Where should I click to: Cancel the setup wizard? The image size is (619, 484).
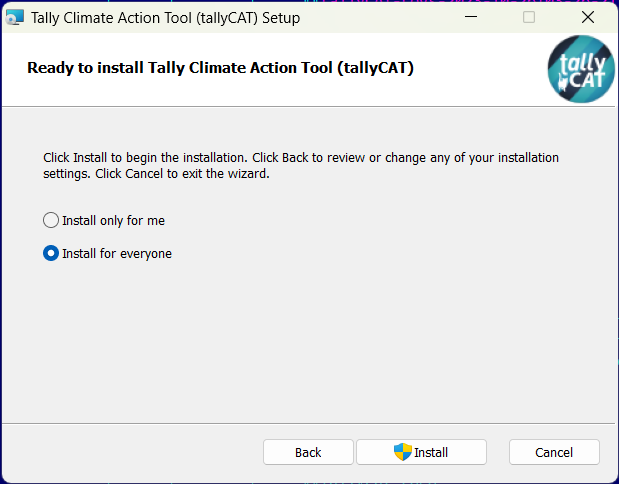554,452
